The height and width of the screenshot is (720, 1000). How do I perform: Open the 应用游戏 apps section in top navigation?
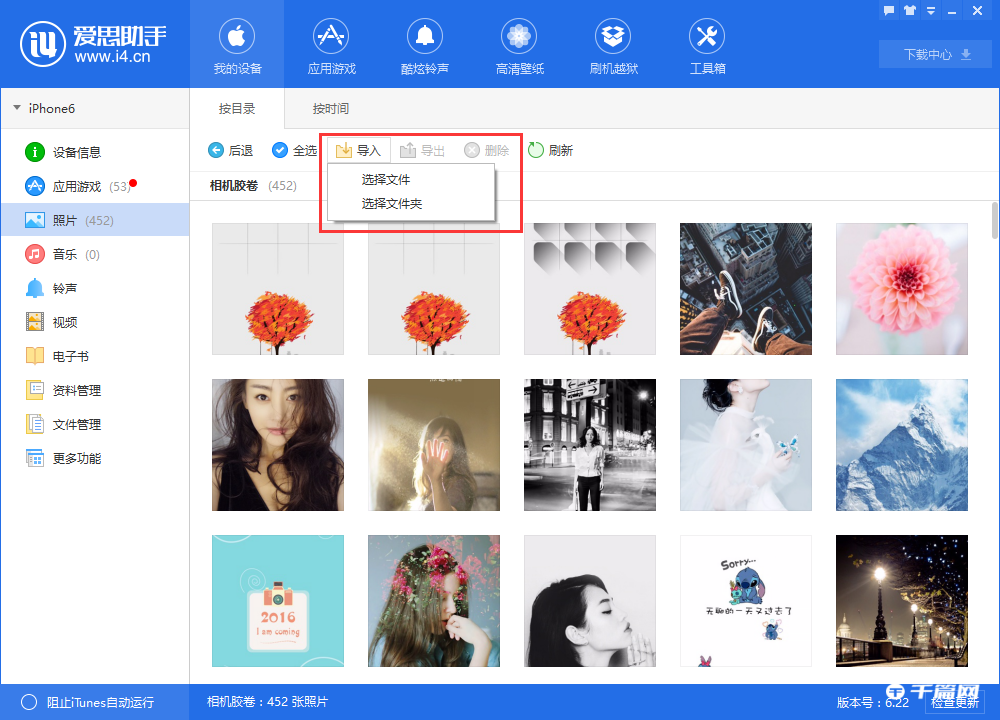[331, 45]
